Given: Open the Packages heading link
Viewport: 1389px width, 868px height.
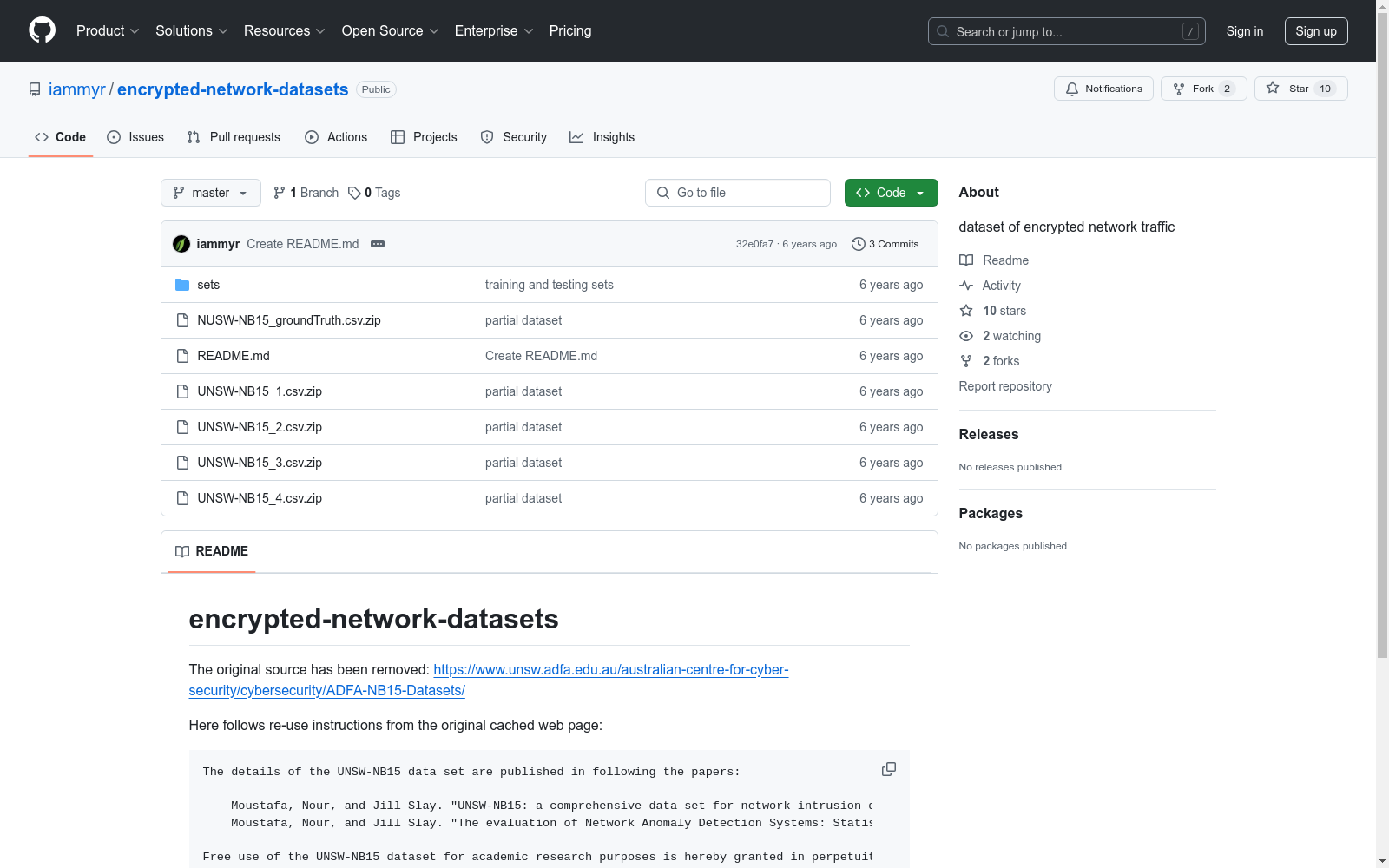Looking at the screenshot, I should point(991,513).
